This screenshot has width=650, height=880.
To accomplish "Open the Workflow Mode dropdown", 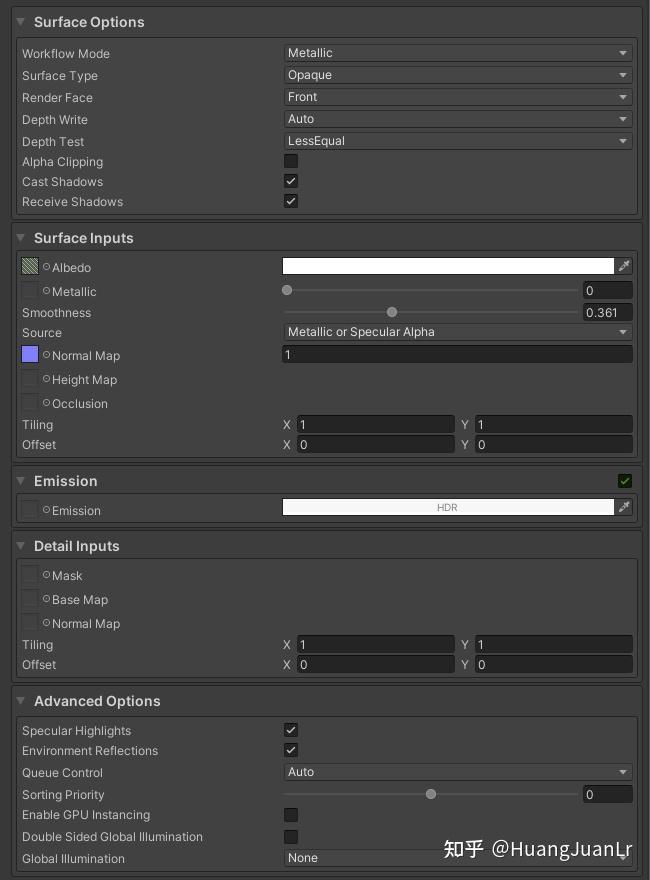I will 457,53.
